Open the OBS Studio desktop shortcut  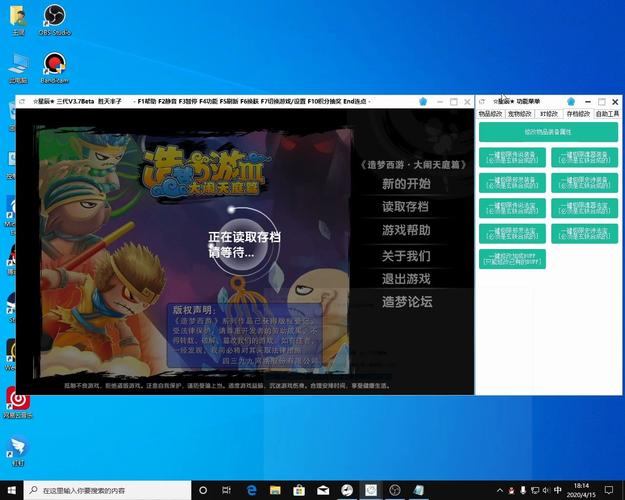pos(55,20)
